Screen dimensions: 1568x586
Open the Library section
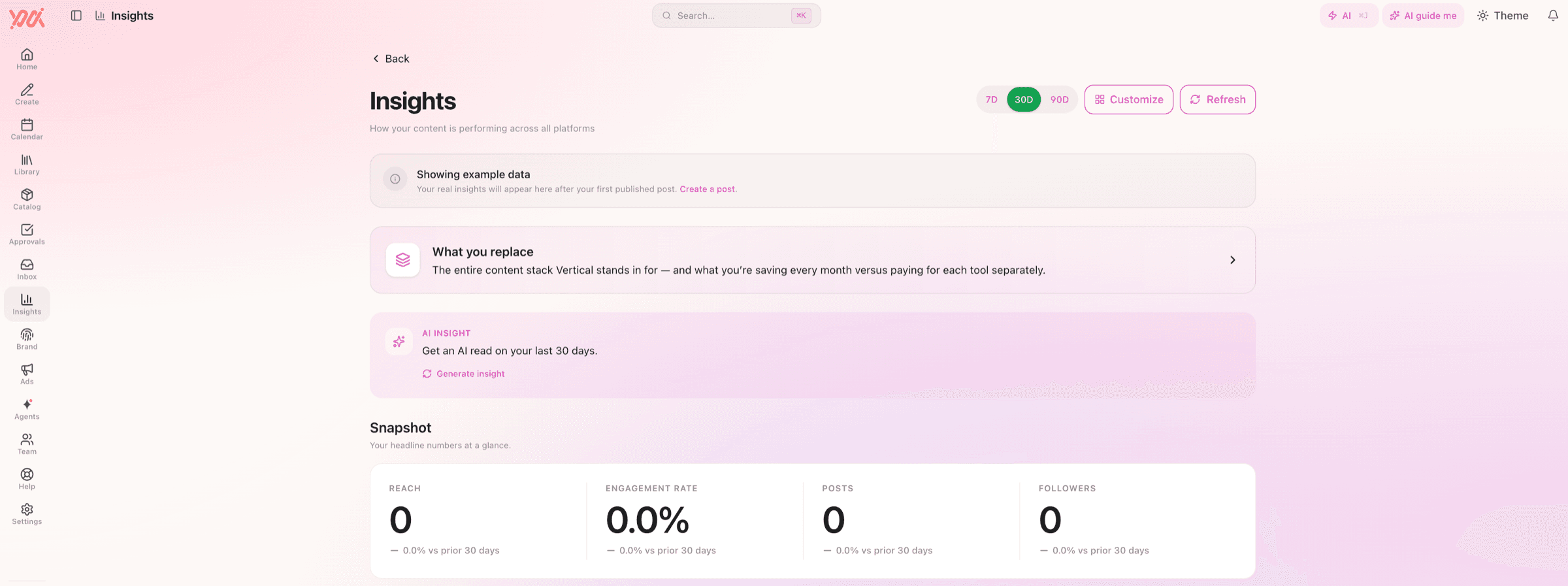point(27,165)
